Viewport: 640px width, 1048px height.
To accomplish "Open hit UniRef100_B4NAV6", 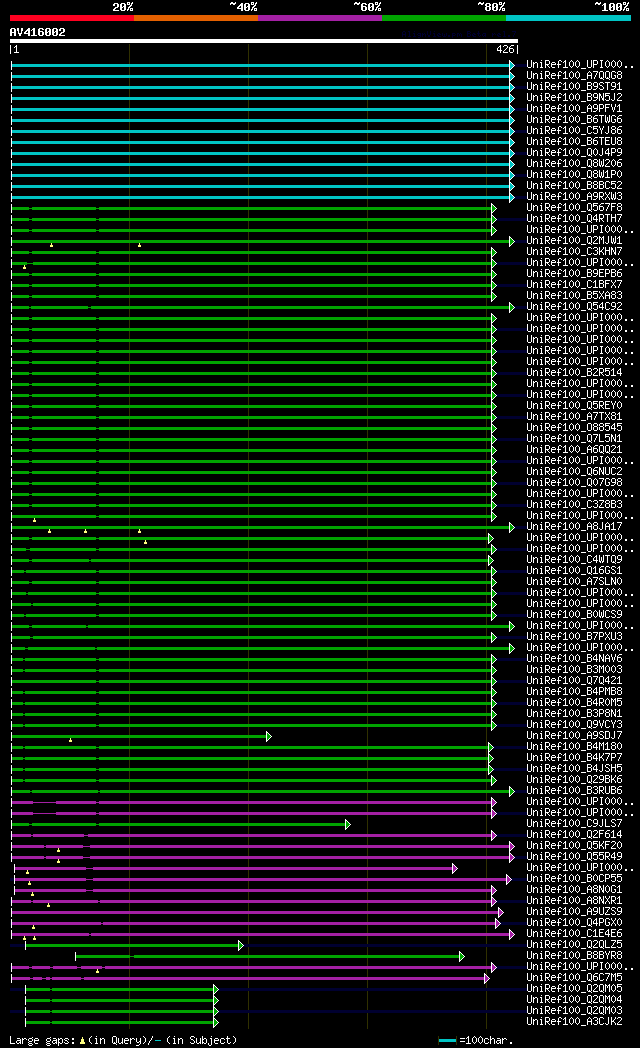I will click(574, 658).
